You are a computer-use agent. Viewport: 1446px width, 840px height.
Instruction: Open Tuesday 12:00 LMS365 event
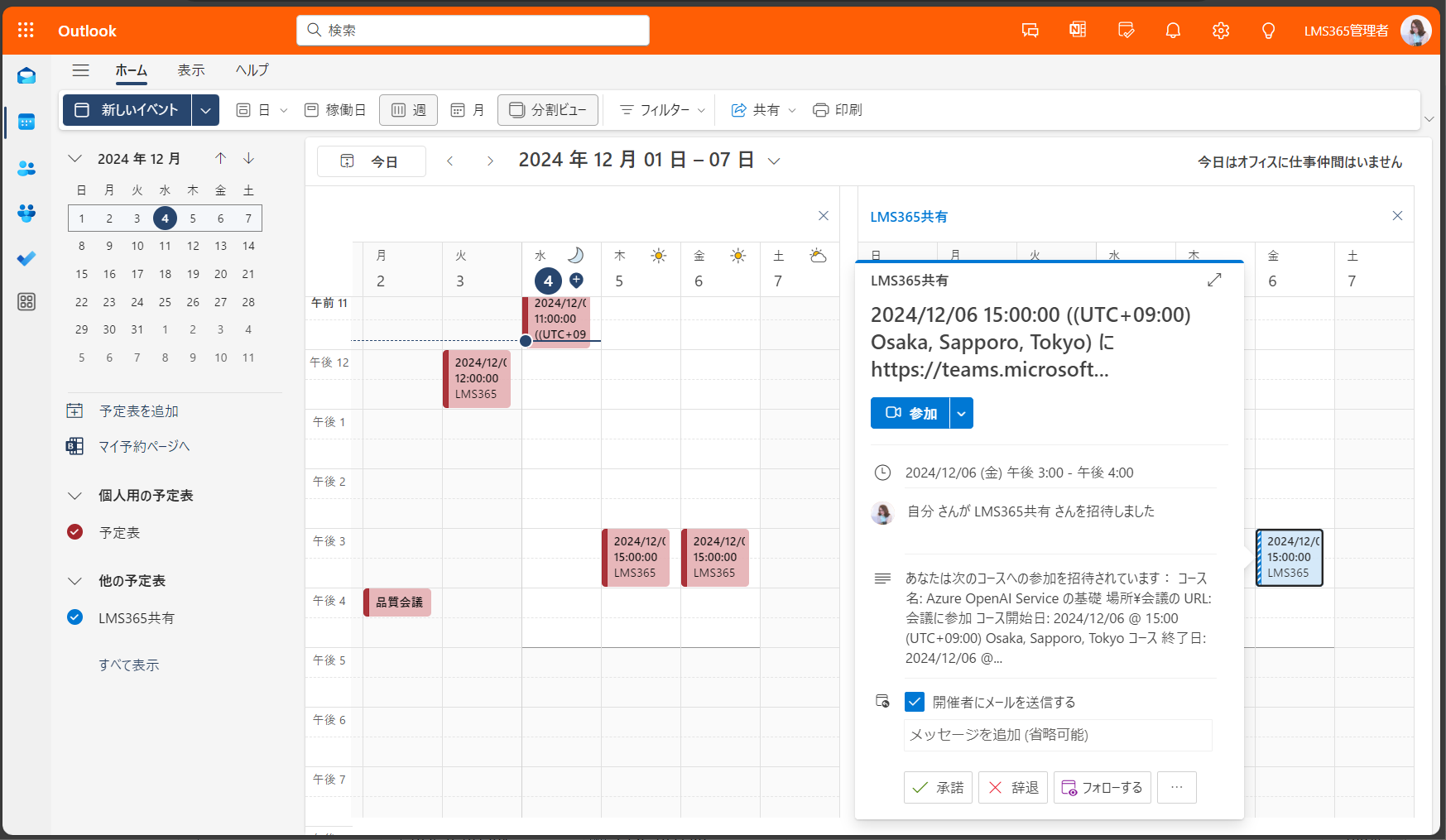[477, 378]
